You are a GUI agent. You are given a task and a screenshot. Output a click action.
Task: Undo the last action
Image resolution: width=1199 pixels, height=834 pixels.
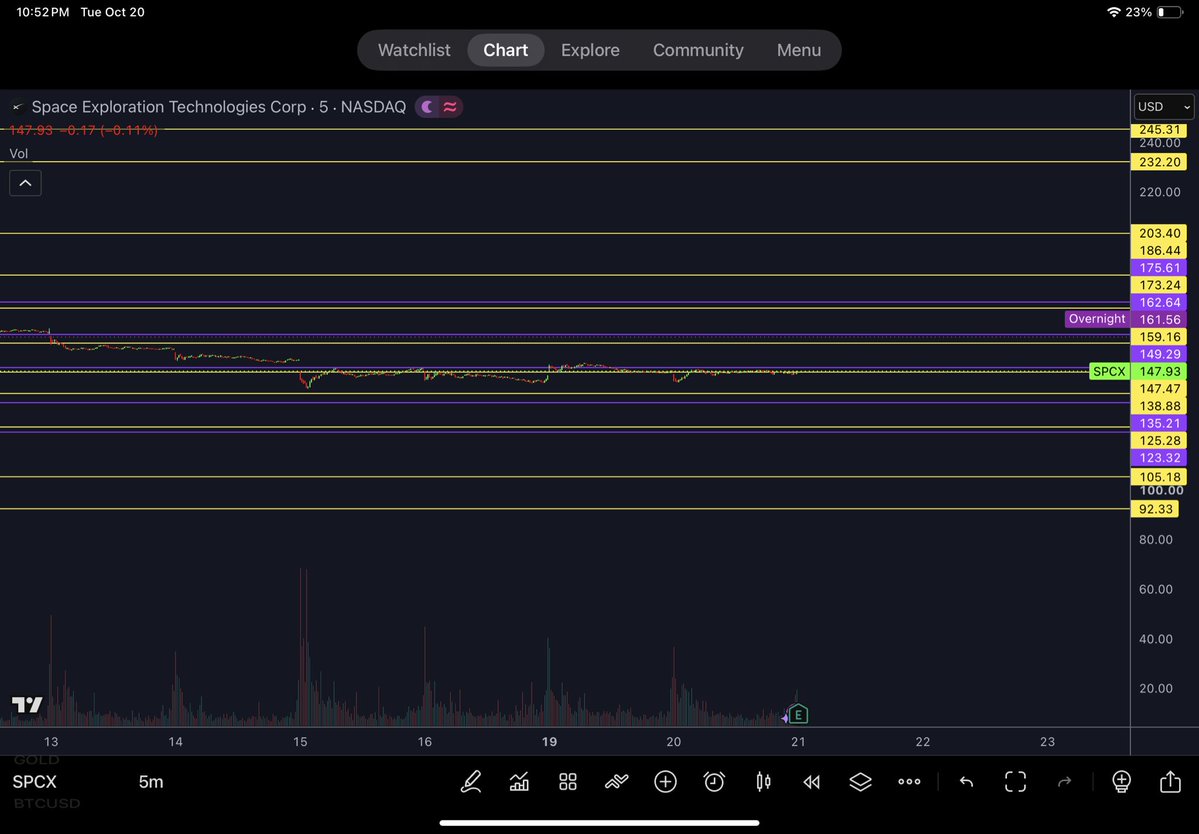point(967,782)
